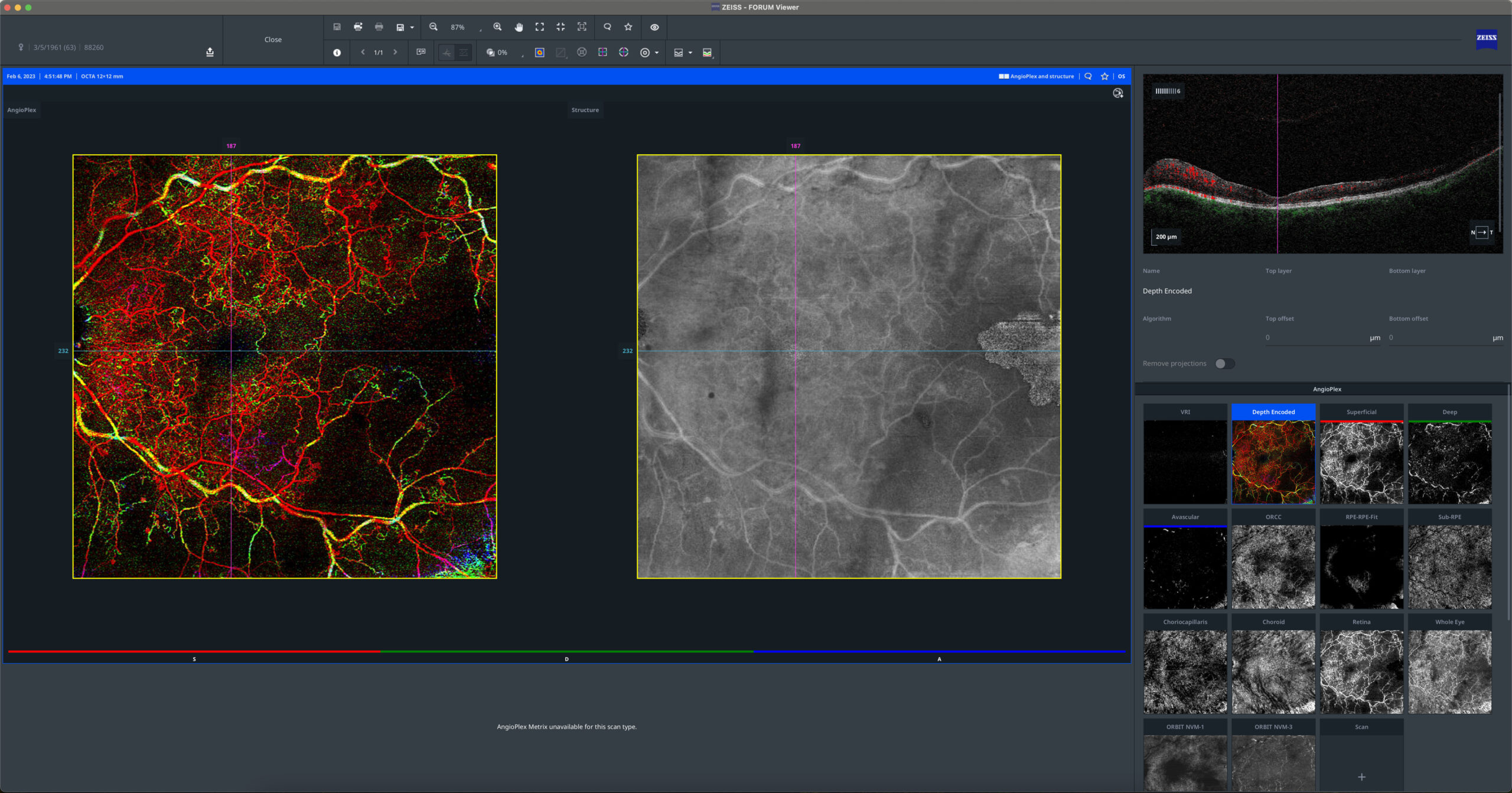
Task: Select the ORBIT NVM-1 thumbnail
Action: click(1185, 756)
